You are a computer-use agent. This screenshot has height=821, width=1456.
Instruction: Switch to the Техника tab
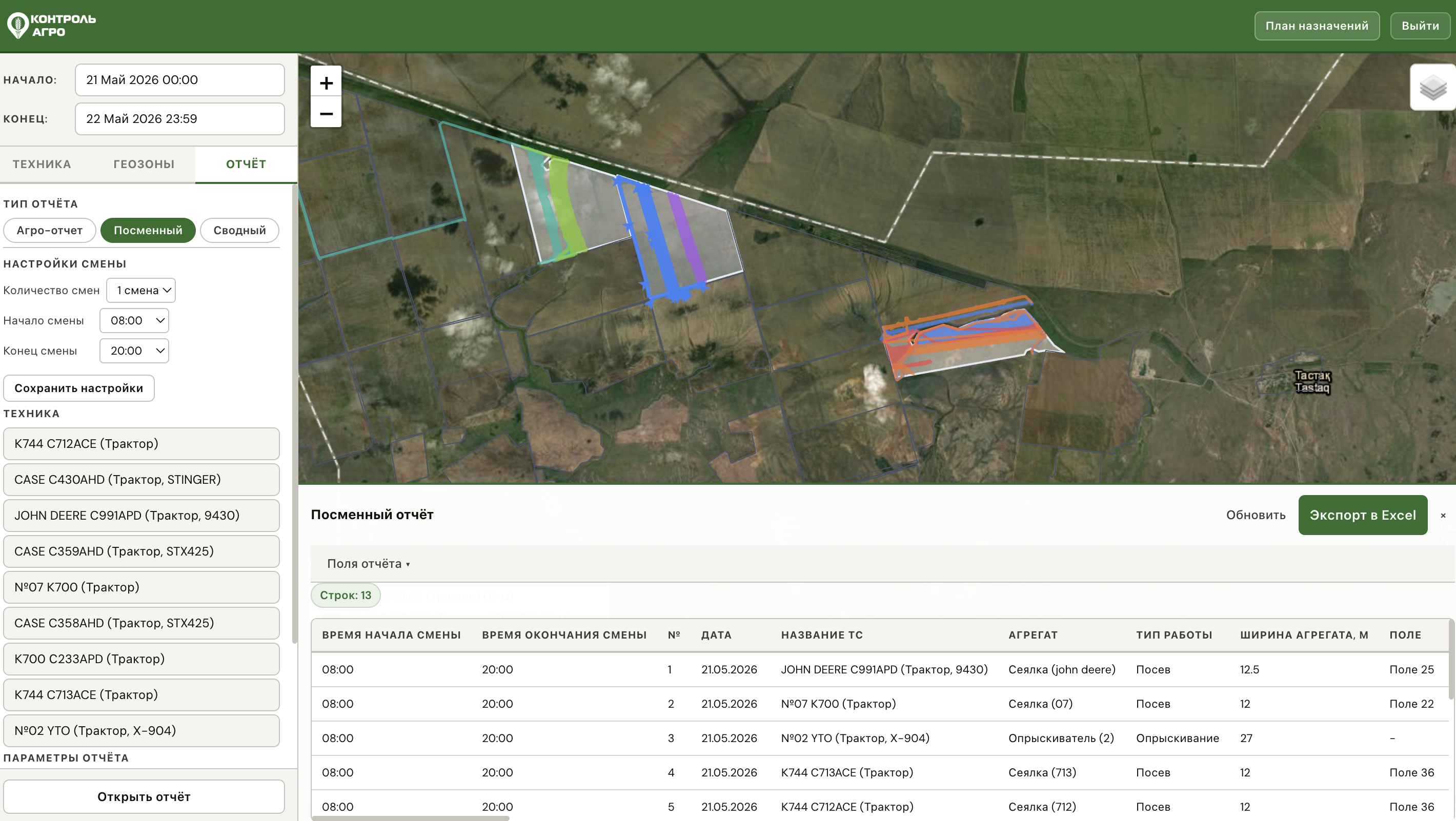pyautogui.click(x=42, y=164)
